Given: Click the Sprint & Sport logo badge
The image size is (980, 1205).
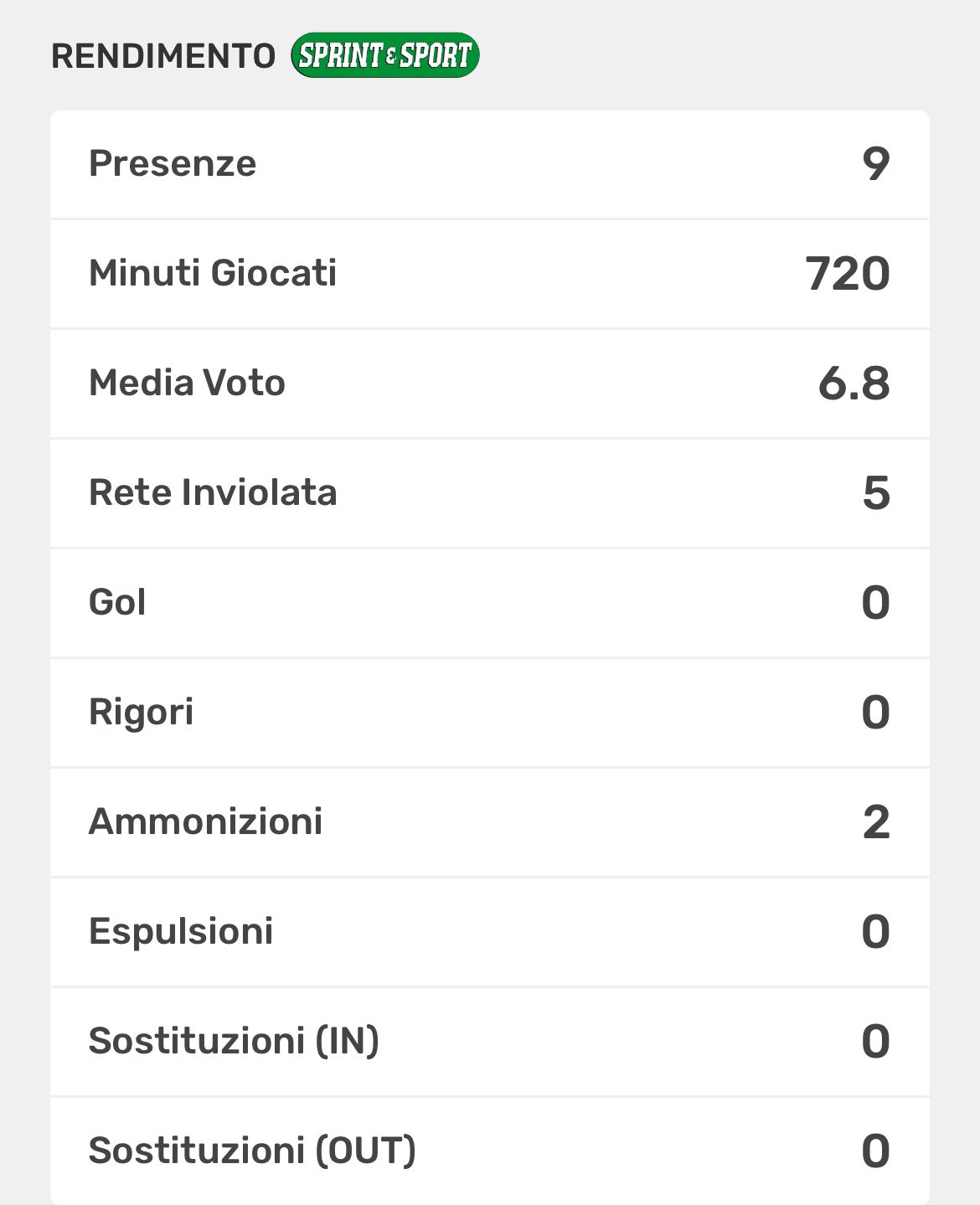Looking at the screenshot, I should 384,55.
